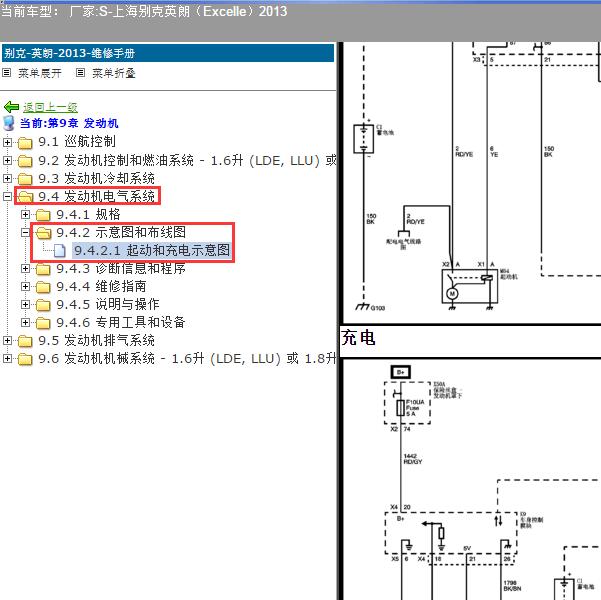
Task: Click the 菜单折叠 collapse-all button
Action: [114, 73]
